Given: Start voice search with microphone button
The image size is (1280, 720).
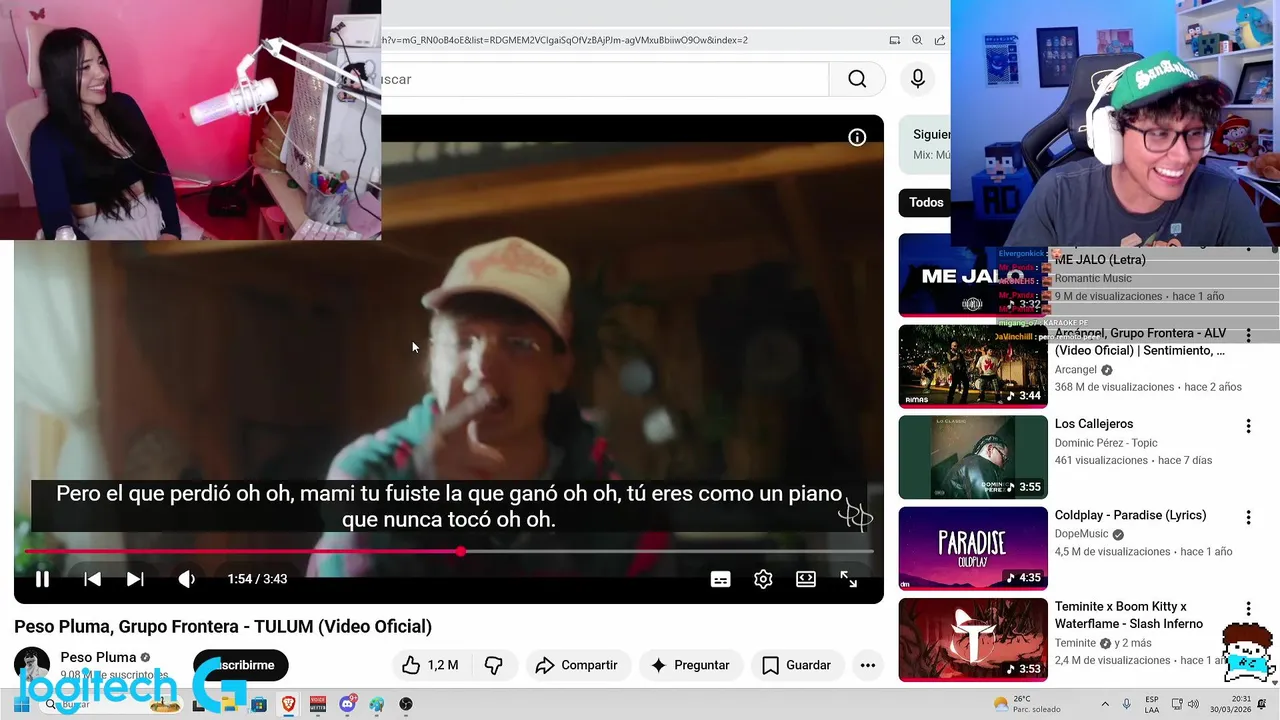Looking at the screenshot, I should point(918,79).
